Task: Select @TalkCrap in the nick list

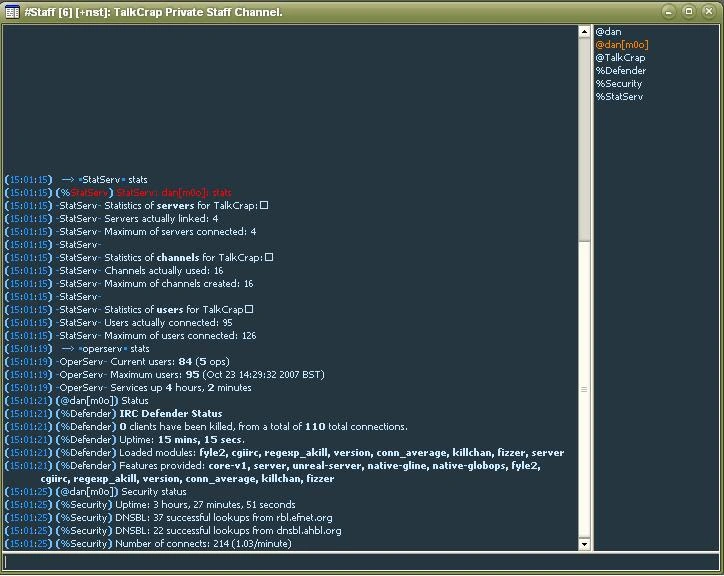Action: (620, 58)
